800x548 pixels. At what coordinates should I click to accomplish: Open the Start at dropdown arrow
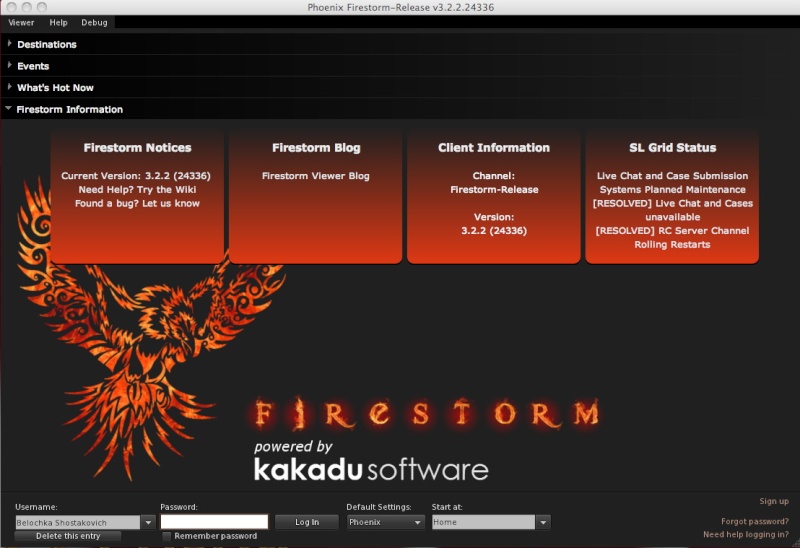tap(543, 522)
